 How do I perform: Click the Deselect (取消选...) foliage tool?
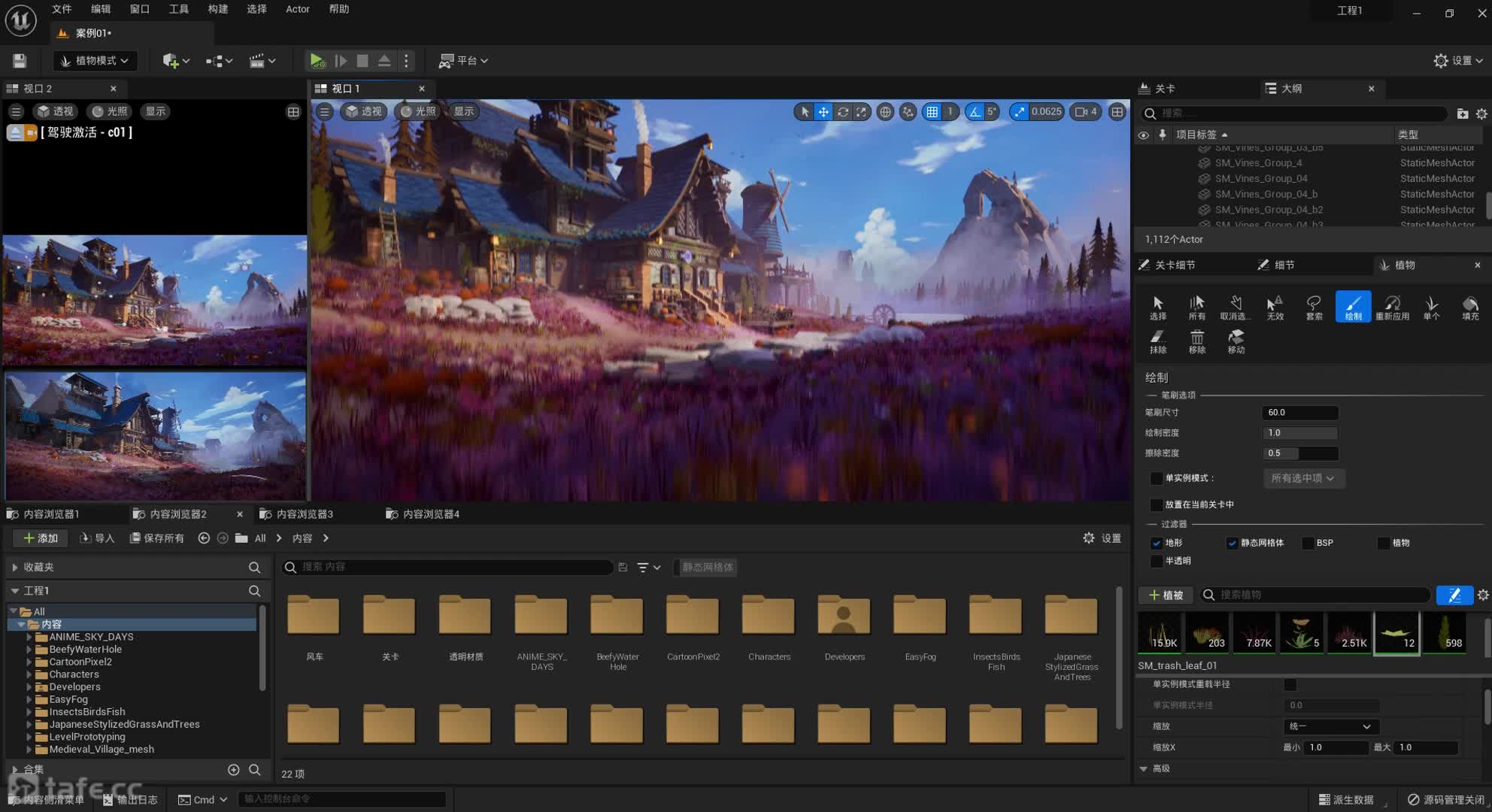(1236, 307)
